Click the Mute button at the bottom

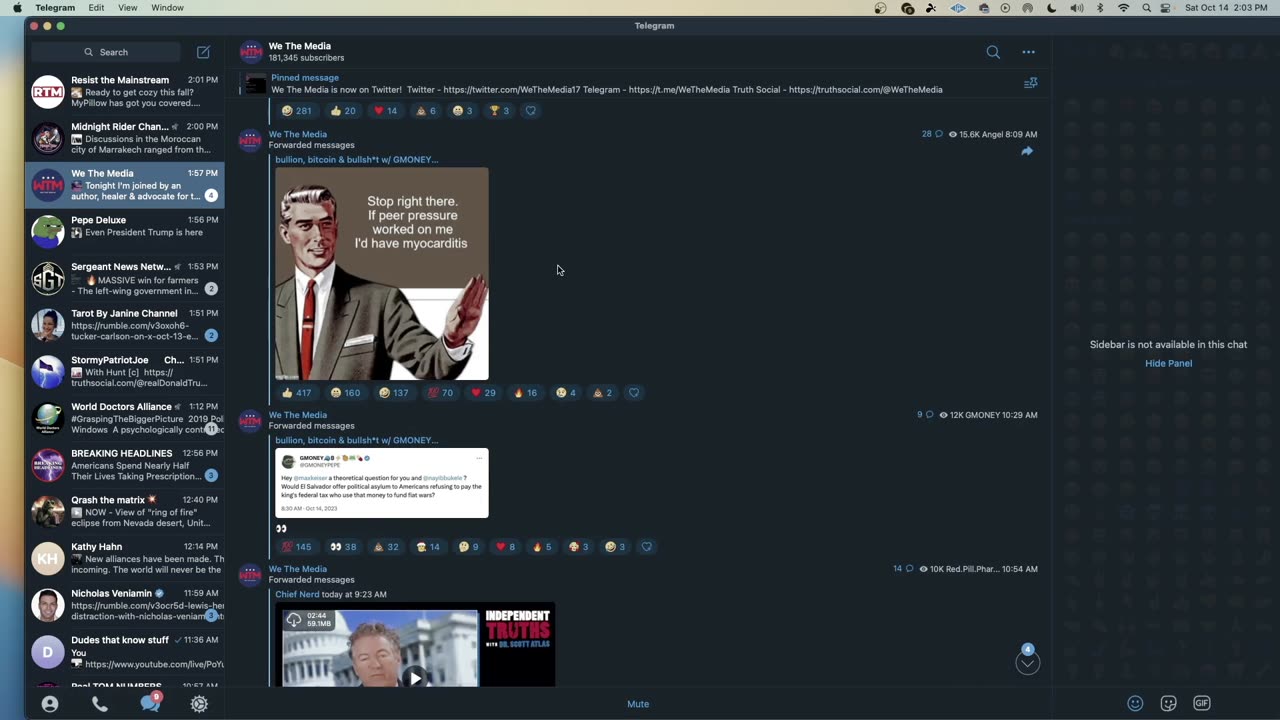(638, 704)
